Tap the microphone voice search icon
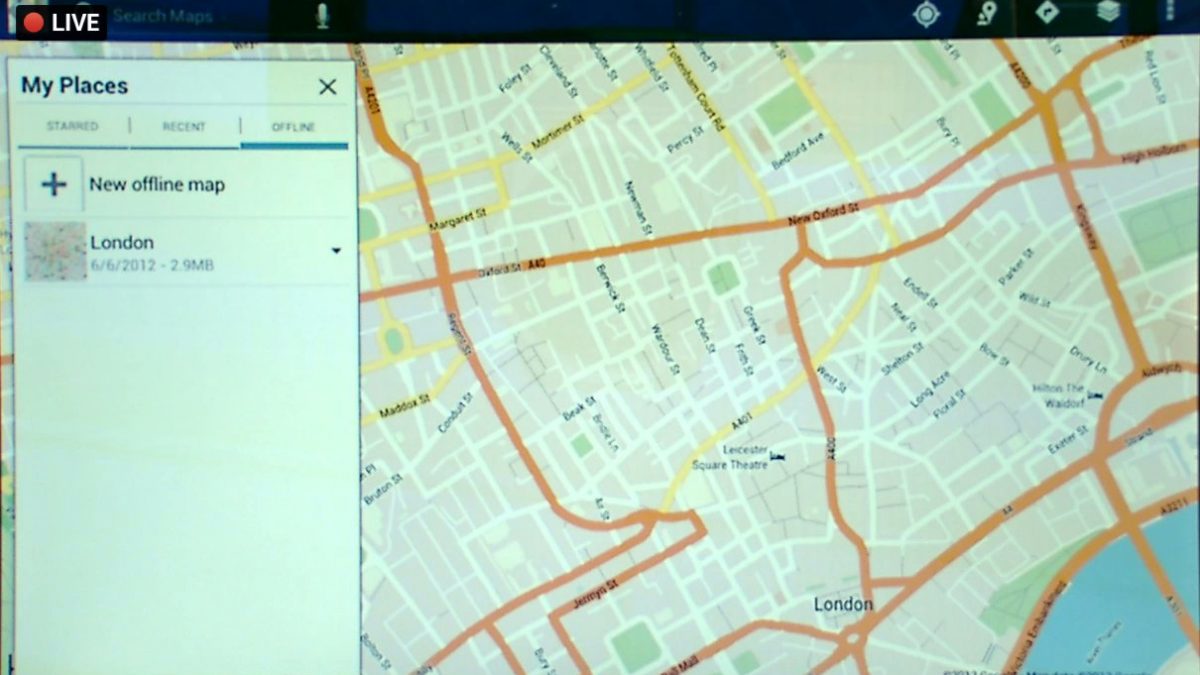Image resolution: width=1200 pixels, height=675 pixels. coord(322,17)
